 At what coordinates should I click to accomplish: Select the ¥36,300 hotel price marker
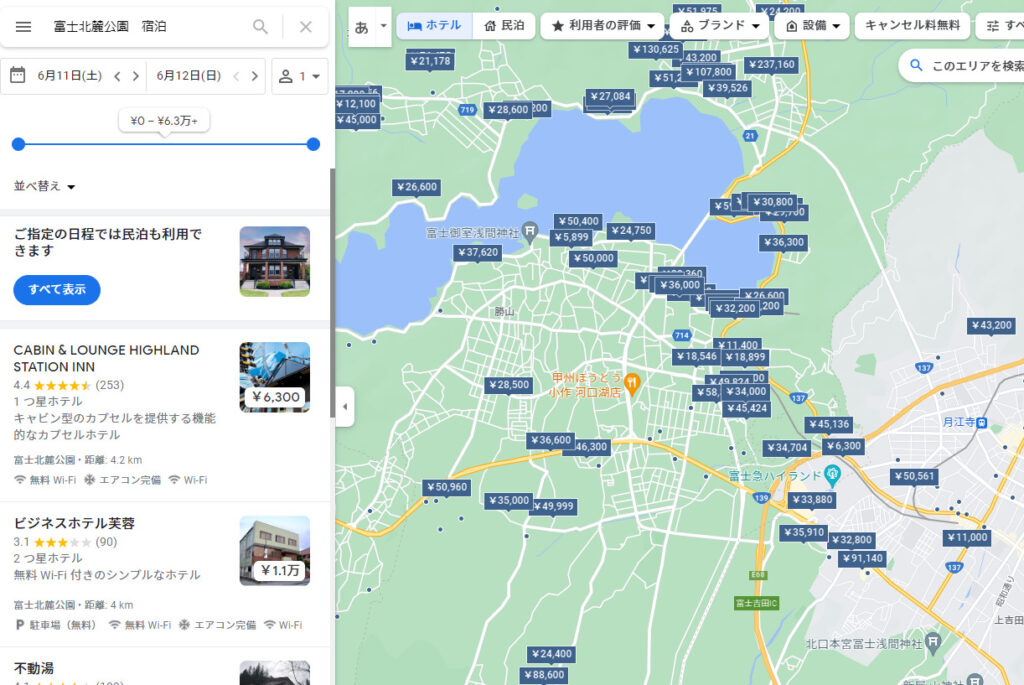pyautogui.click(x=784, y=243)
